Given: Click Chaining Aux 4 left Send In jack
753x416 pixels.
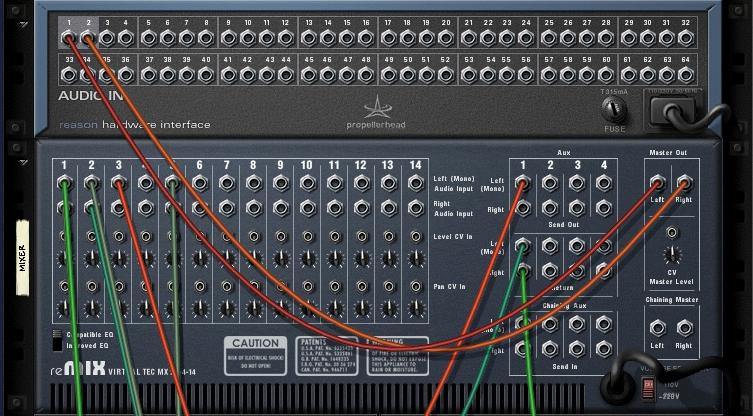Looking at the screenshot, I should [604, 324].
